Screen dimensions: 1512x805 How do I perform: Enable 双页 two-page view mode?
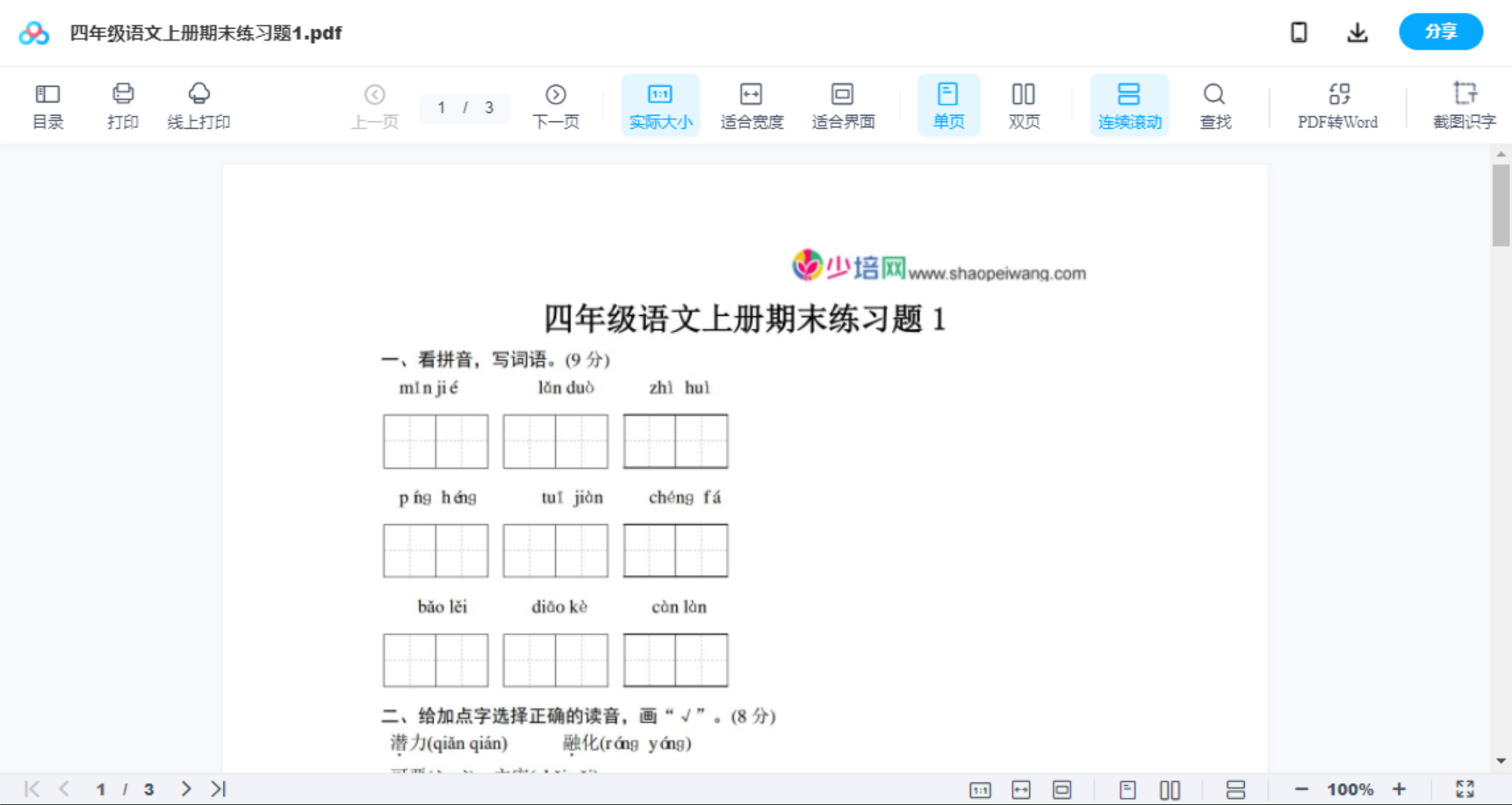[1024, 104]
